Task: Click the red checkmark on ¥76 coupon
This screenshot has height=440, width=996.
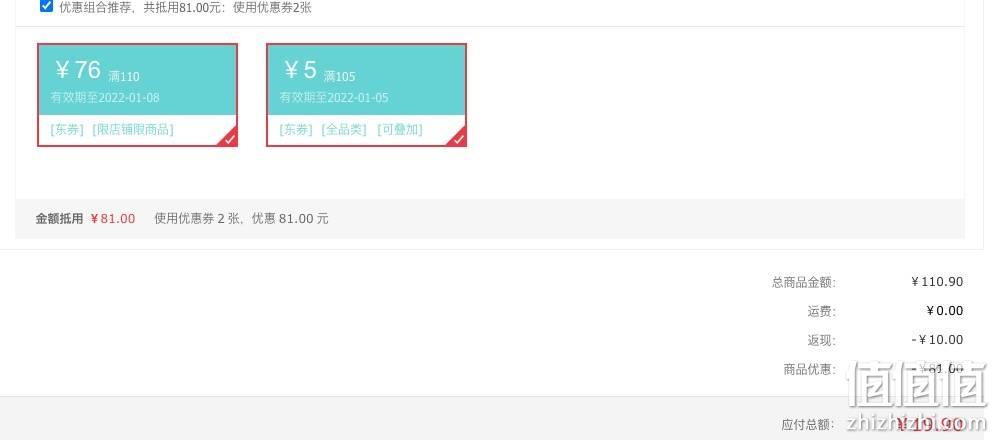Action: point(230,138)
